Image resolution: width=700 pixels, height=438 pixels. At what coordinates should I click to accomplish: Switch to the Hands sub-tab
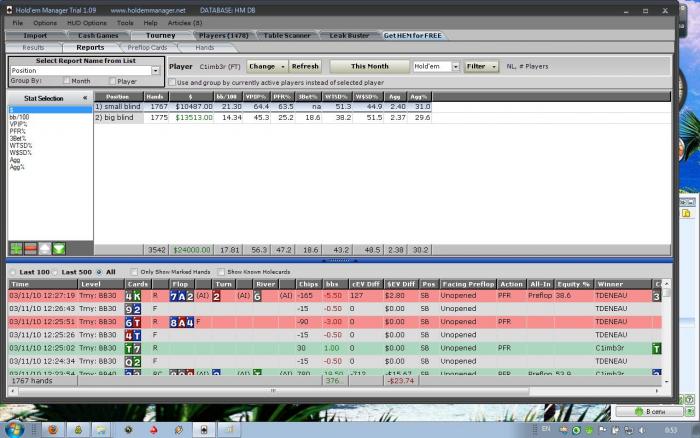pyautogui.click(x=205, y=48)
